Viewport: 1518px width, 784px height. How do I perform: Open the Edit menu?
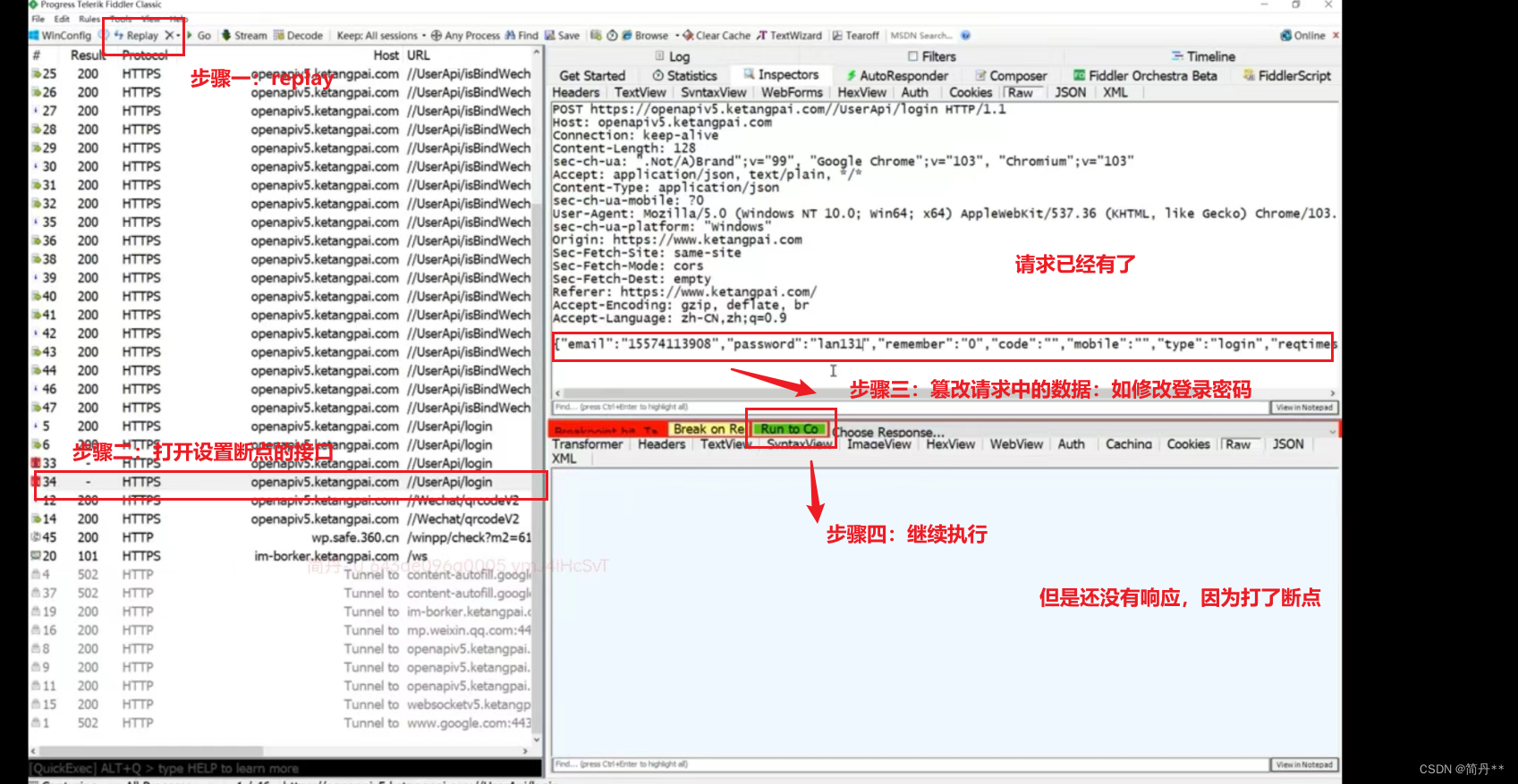[62, 19]
